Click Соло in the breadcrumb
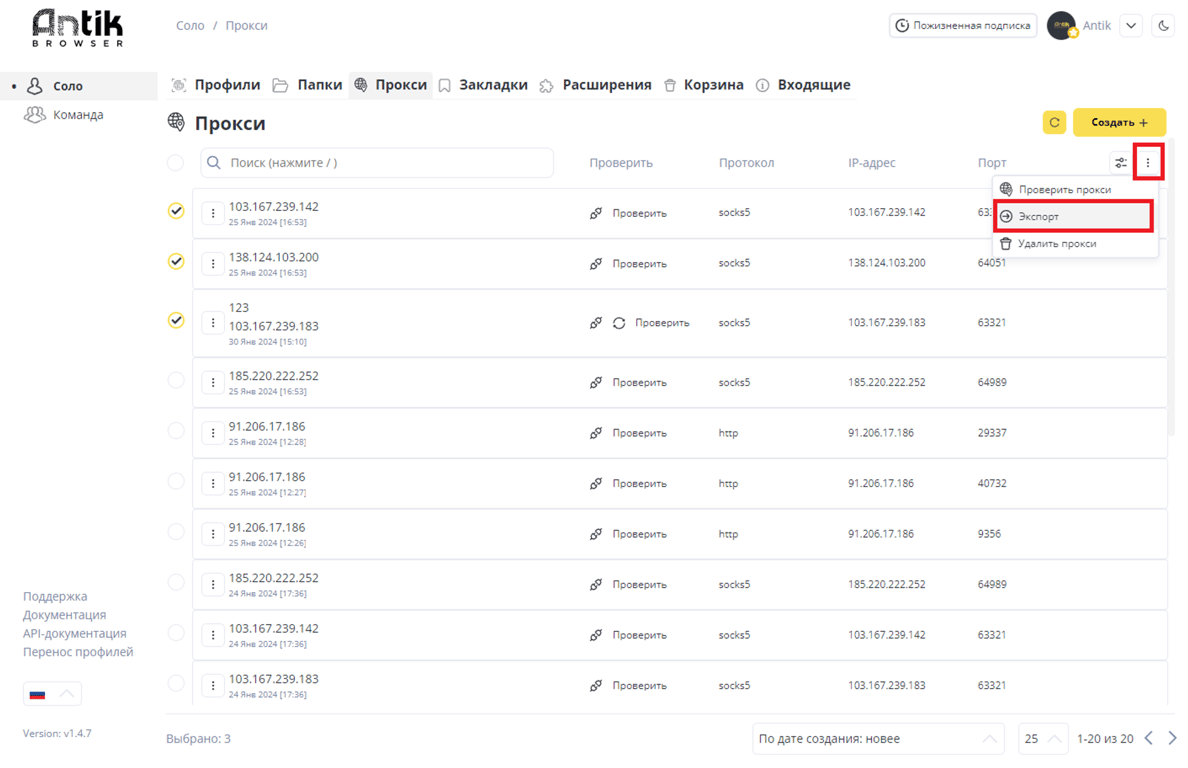The height and width of the screenshot is (768, 1188). pos(190,26)
